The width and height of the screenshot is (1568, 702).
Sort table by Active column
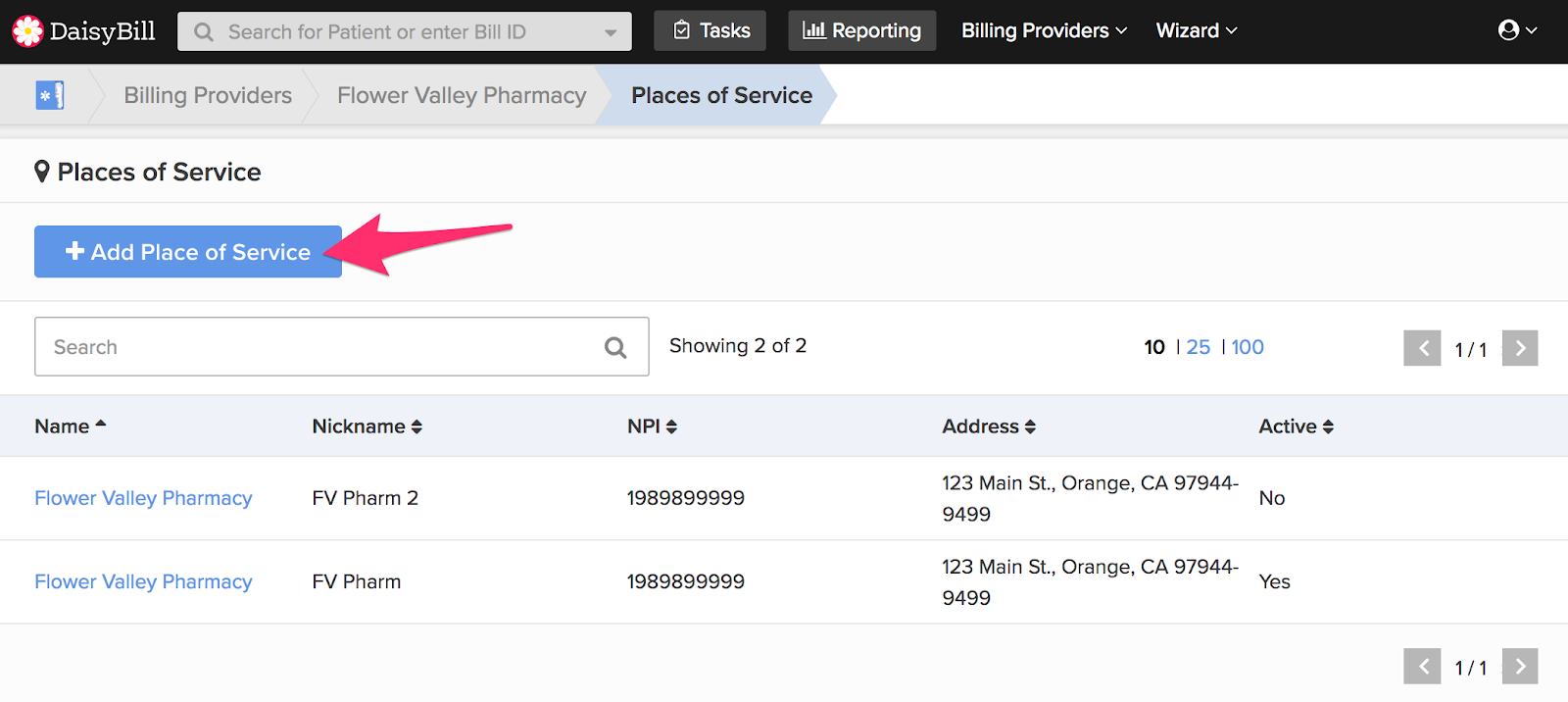click(1297, 426)
